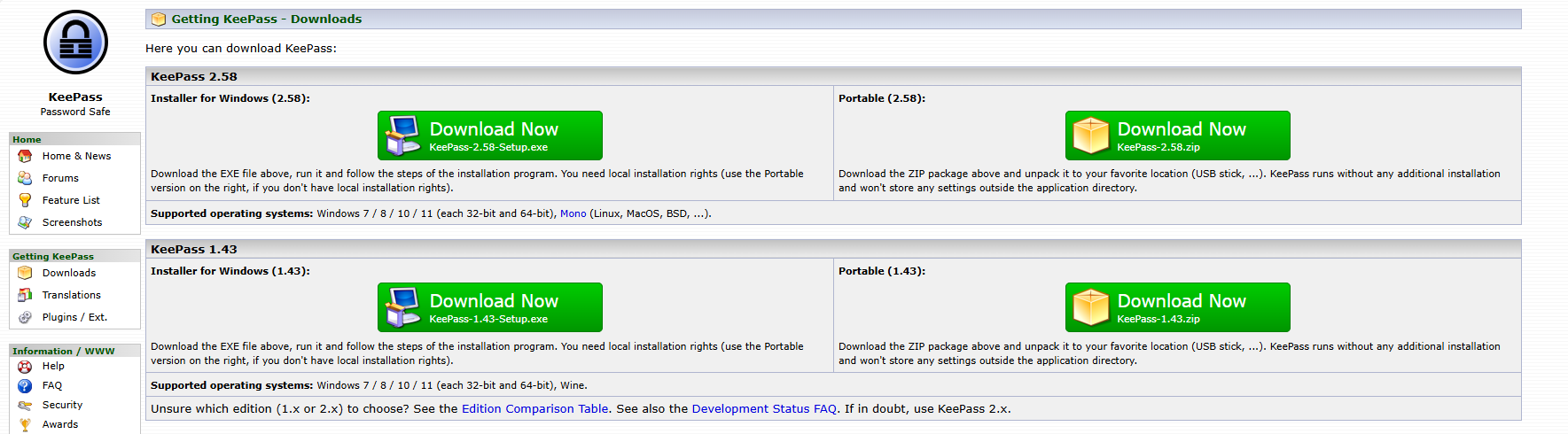Screen dimensions: 1568x434
Task: Click the KeePass padlock logo
Action: pyautogui.click(x=75, y=43)
